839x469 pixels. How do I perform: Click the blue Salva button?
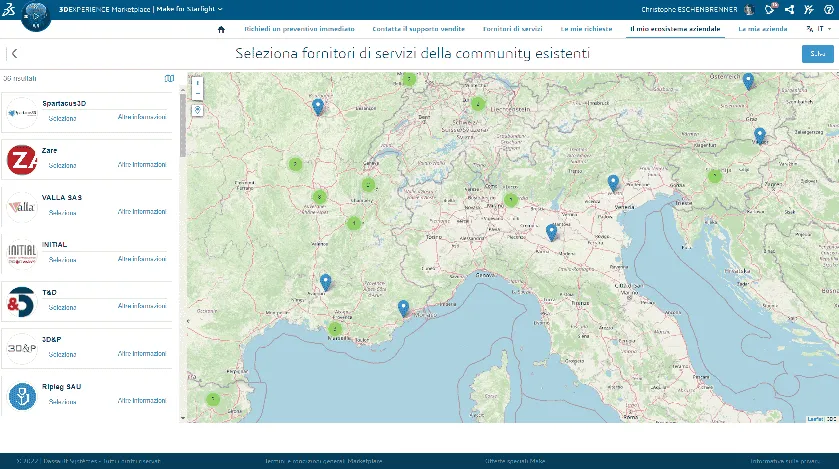click(818, 53)
